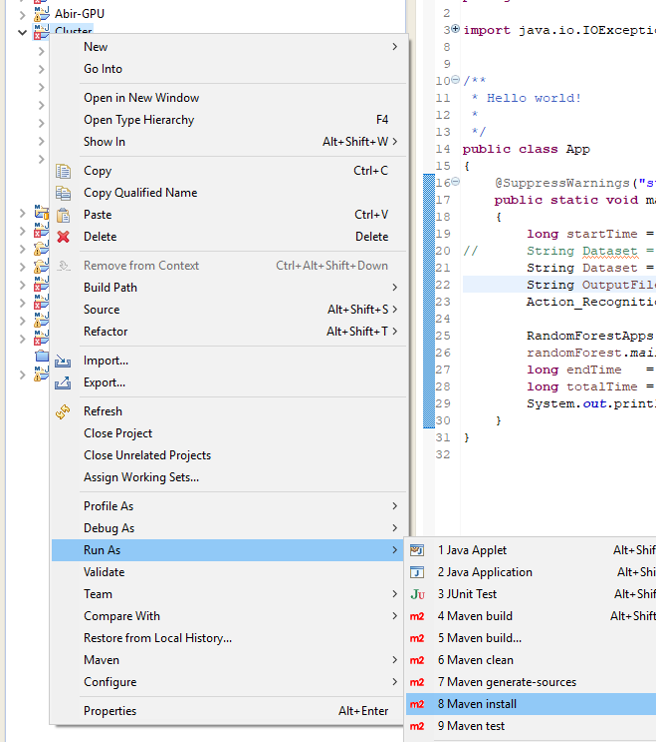Click the public class App code line
This screenshot has height=742, width=656.
click(526, 149)
